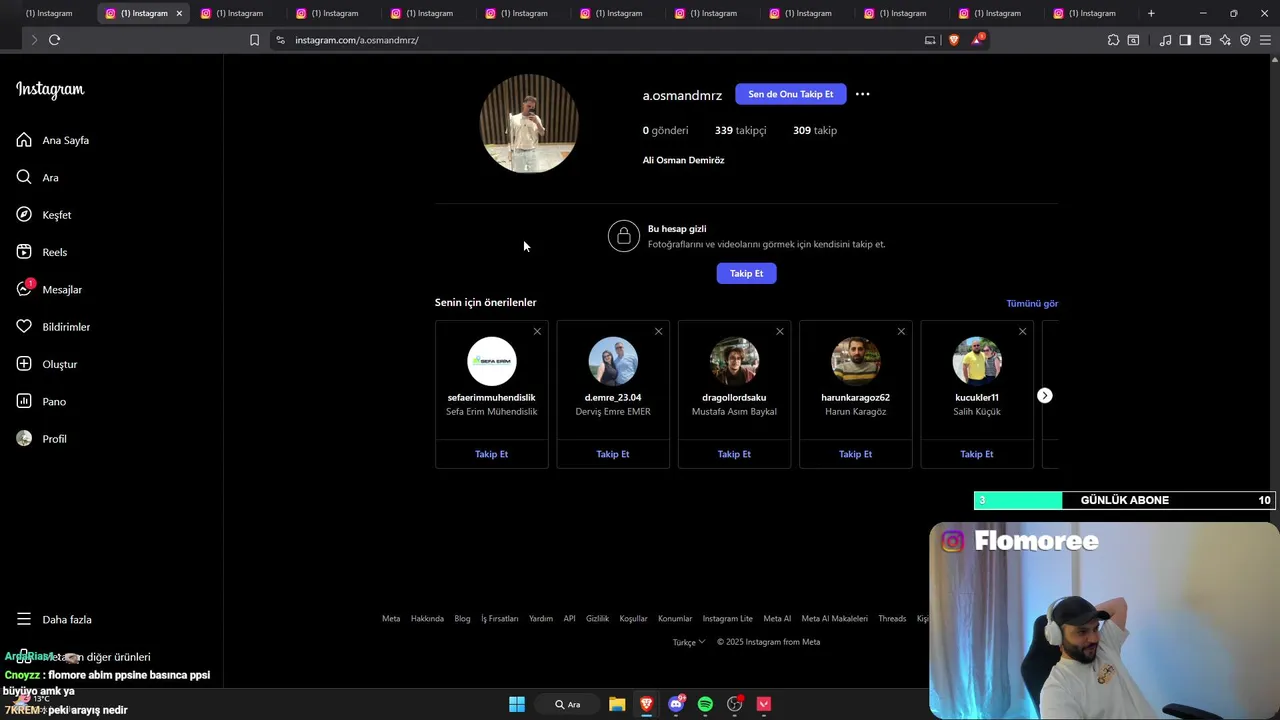This screenshot has height=720, width=1280.
Task: Follow harunkaragoz62 with Takip Et
Action: click(x=855, y=454)
